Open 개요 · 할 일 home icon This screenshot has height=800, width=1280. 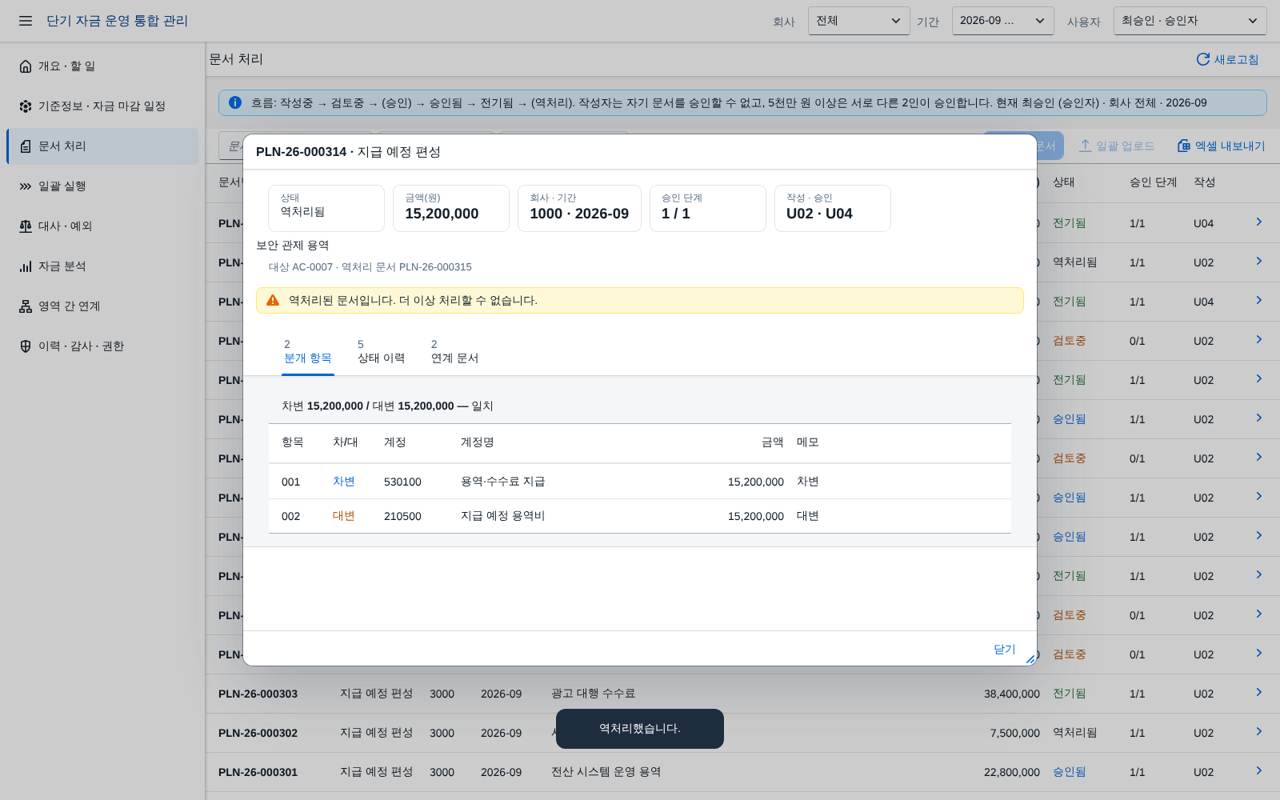[26, 66]
